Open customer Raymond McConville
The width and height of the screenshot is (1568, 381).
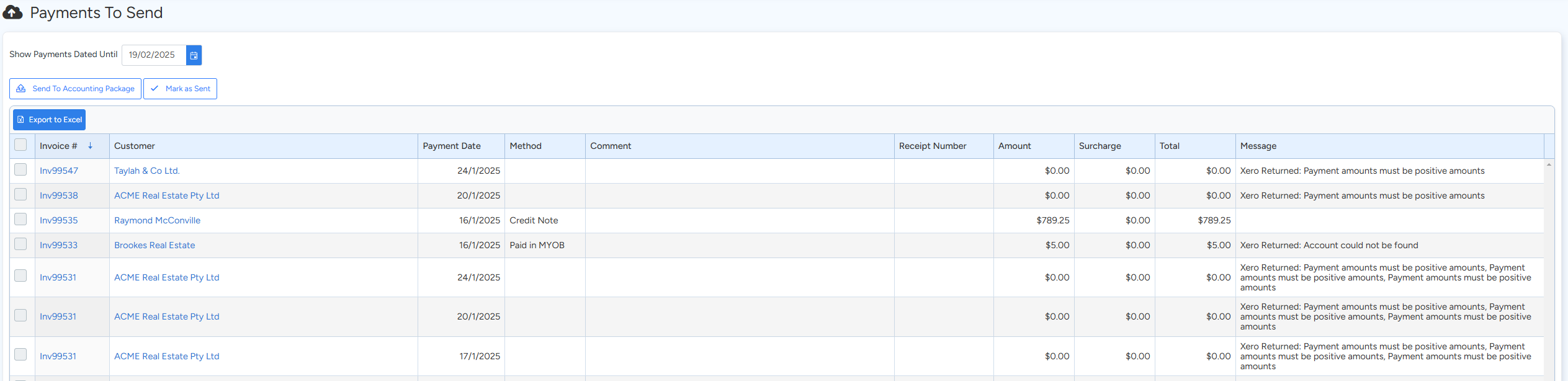(x=157, y=220)
